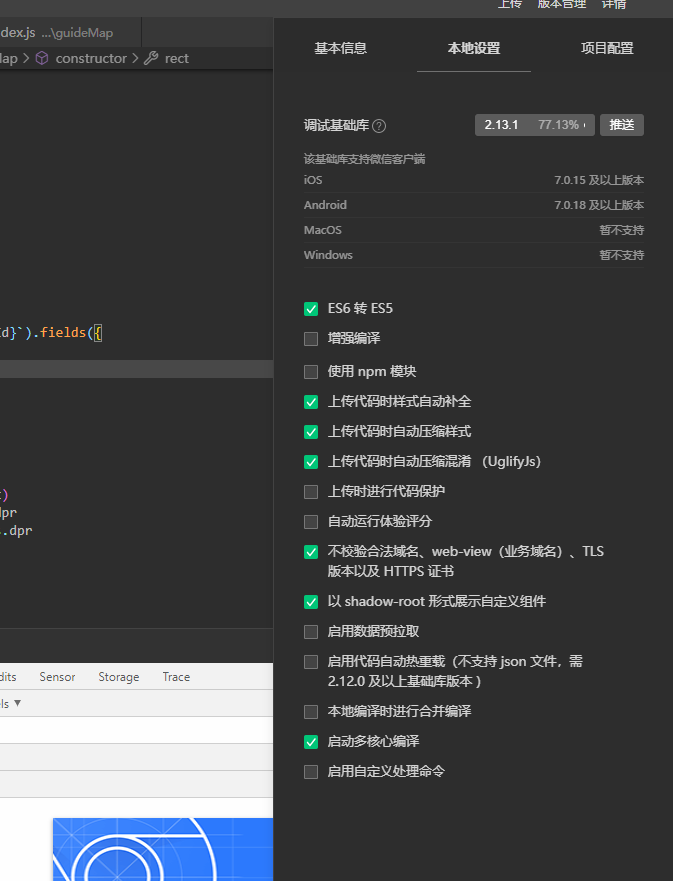673x881 pixels.
Task: Expand the dropdown arrow in devtools filter row
Action: [17, 703]
